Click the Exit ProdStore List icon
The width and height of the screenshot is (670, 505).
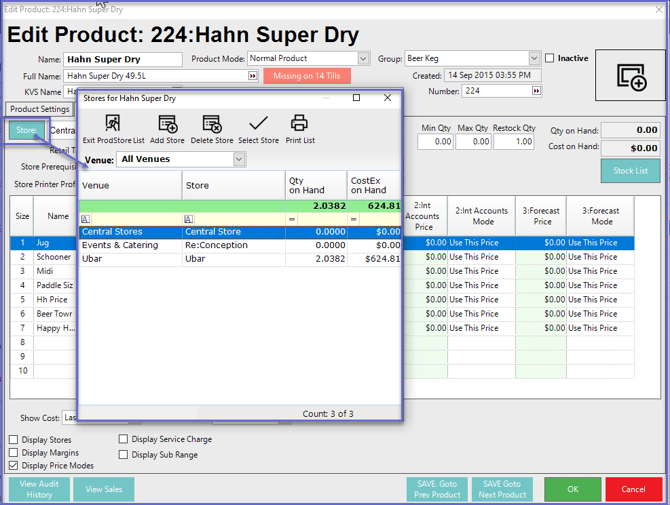pyautogui.click(x=113, y=124)
